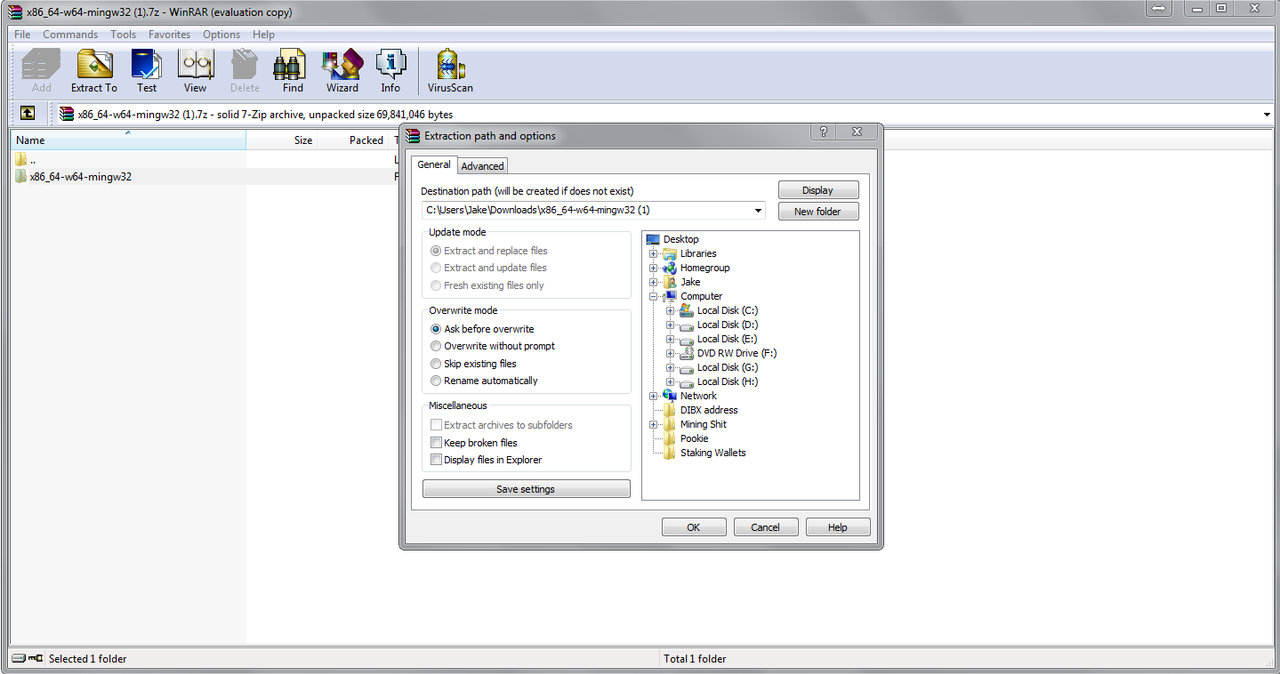Image resolution: width=1280 pixels, height=674 pixels.
Task: Open the Options menu
Action: (222, 34)
